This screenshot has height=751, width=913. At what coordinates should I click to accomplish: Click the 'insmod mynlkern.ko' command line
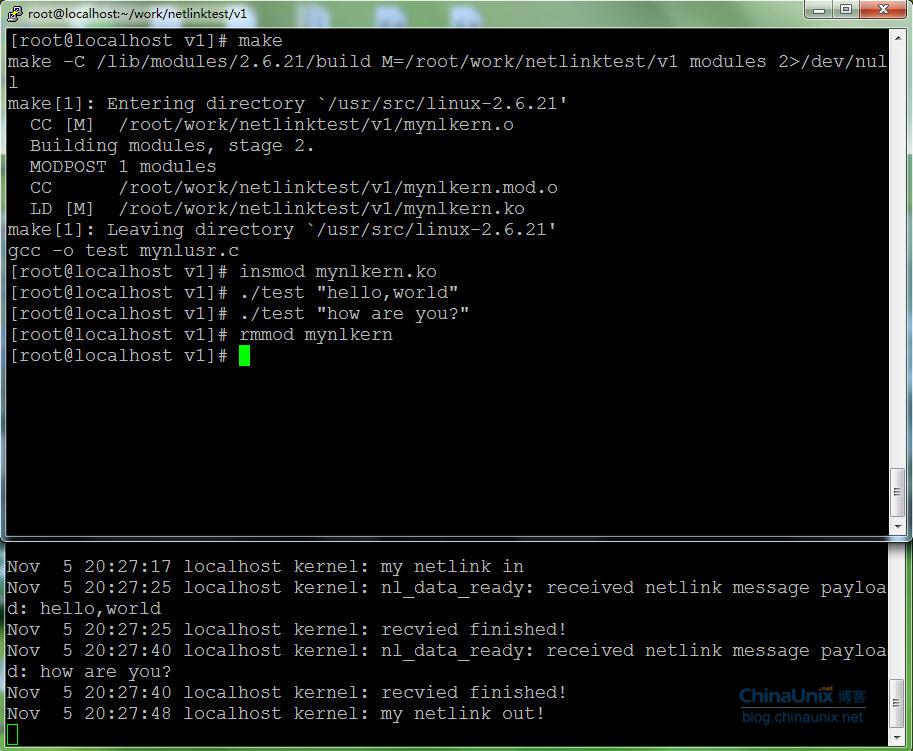(223, 271)
